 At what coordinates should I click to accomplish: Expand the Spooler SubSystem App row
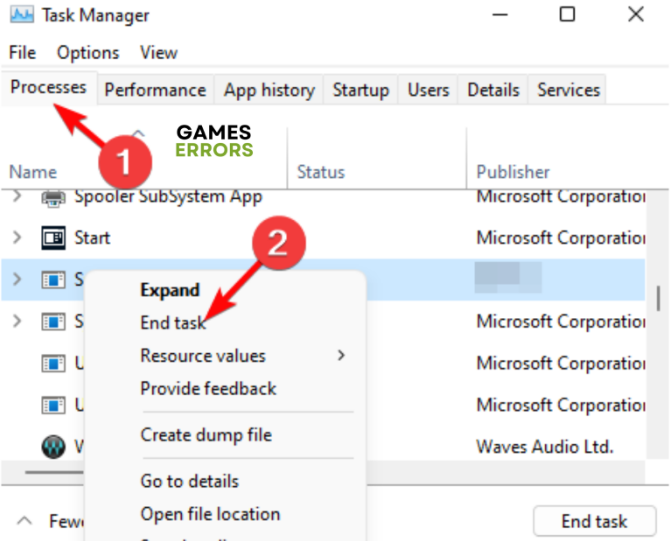tap(16, 196)
